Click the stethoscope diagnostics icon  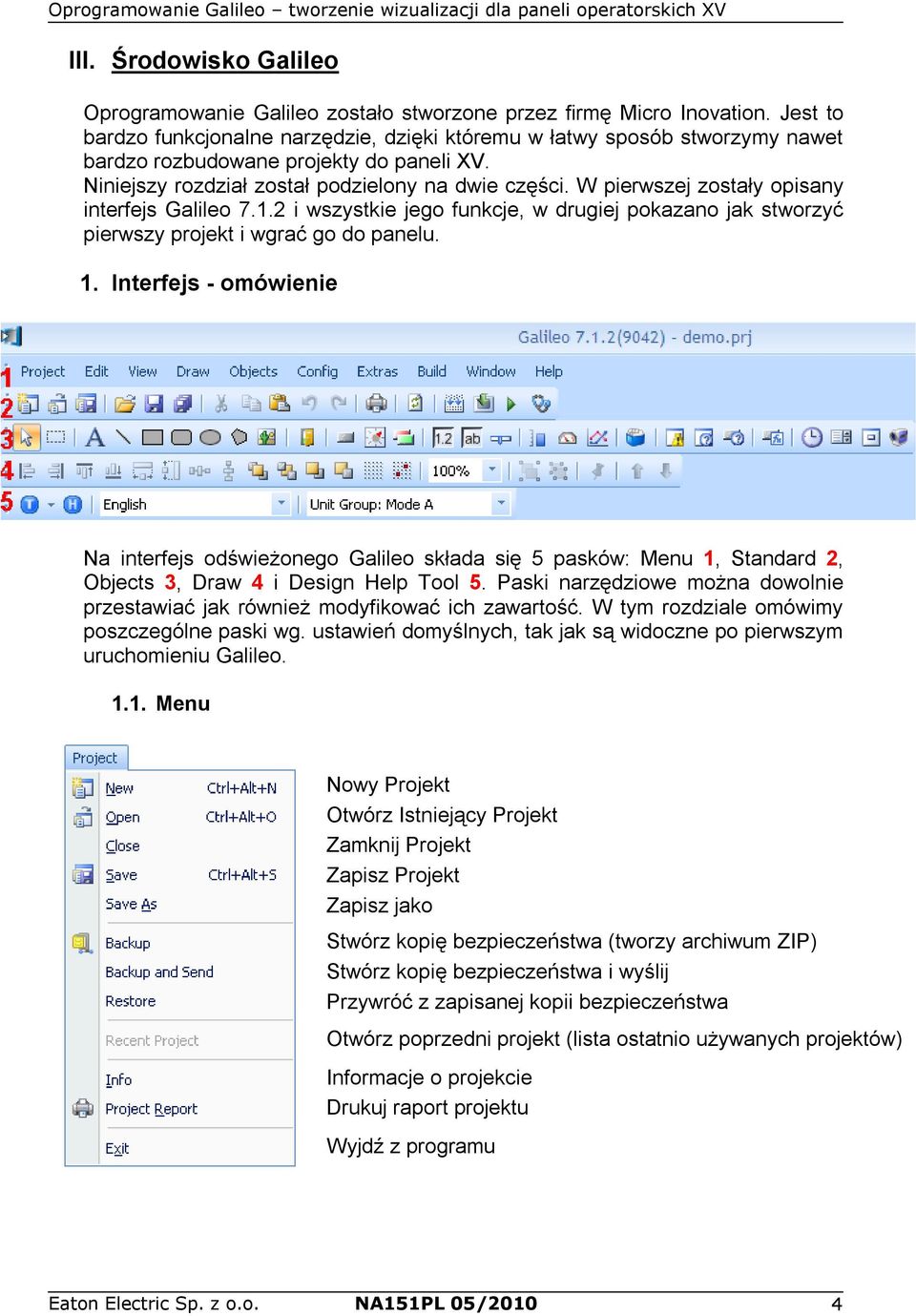541,404
